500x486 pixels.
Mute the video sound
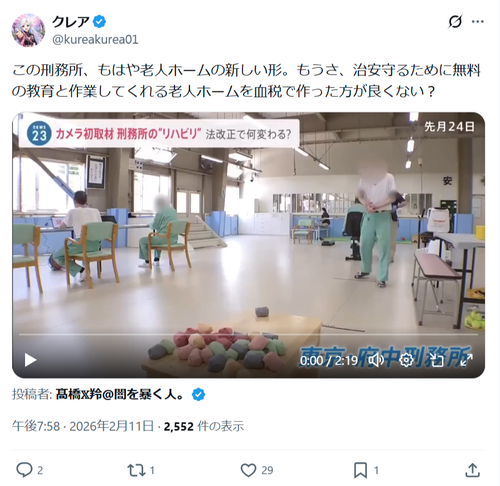[377, 360]
